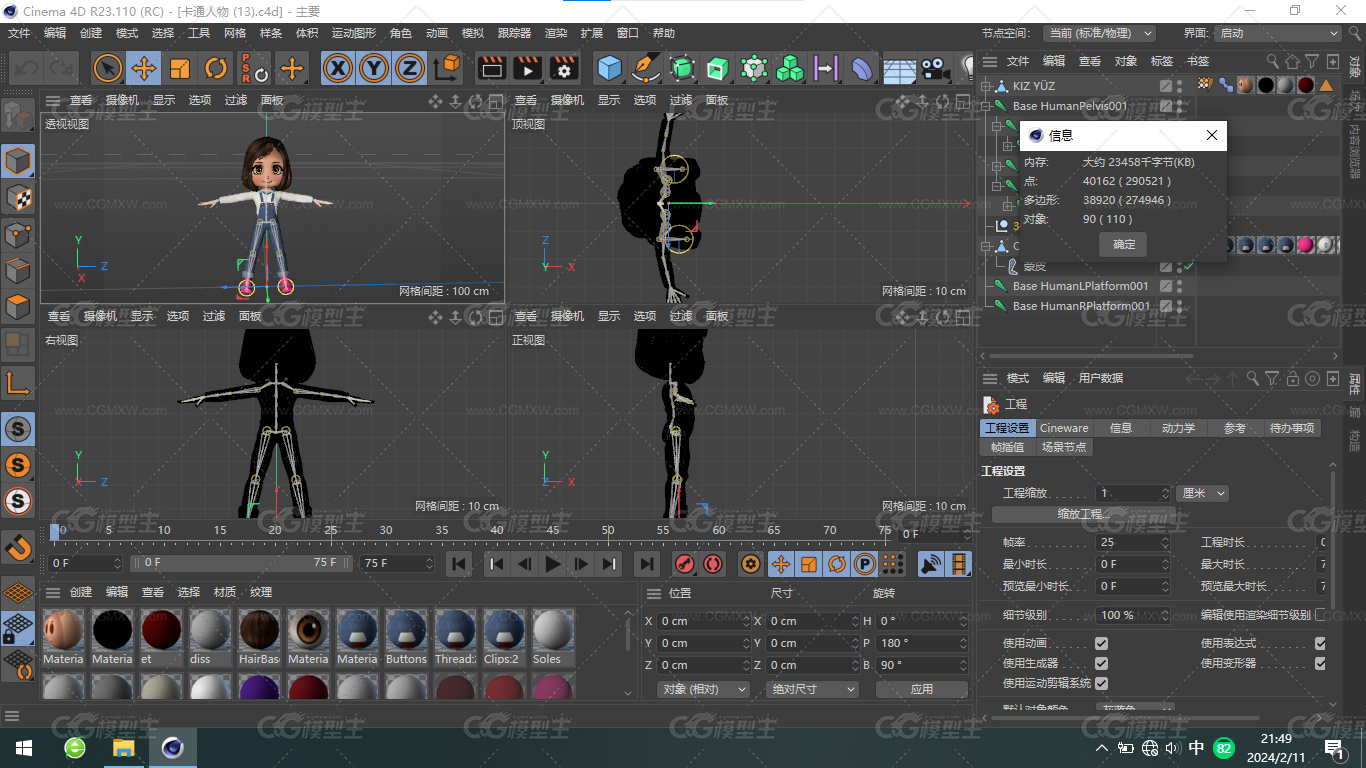Open the cloner MoGraph icon
This screenshot has width=1366, height=768.
tap(791, 68)
